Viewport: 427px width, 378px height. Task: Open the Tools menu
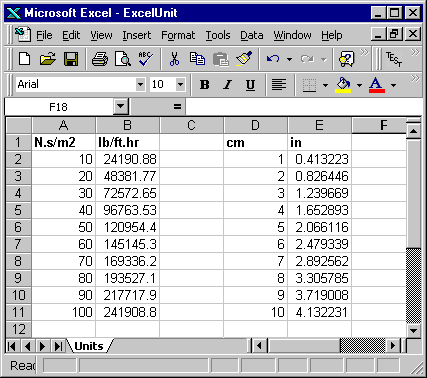[x=218, y=35]
